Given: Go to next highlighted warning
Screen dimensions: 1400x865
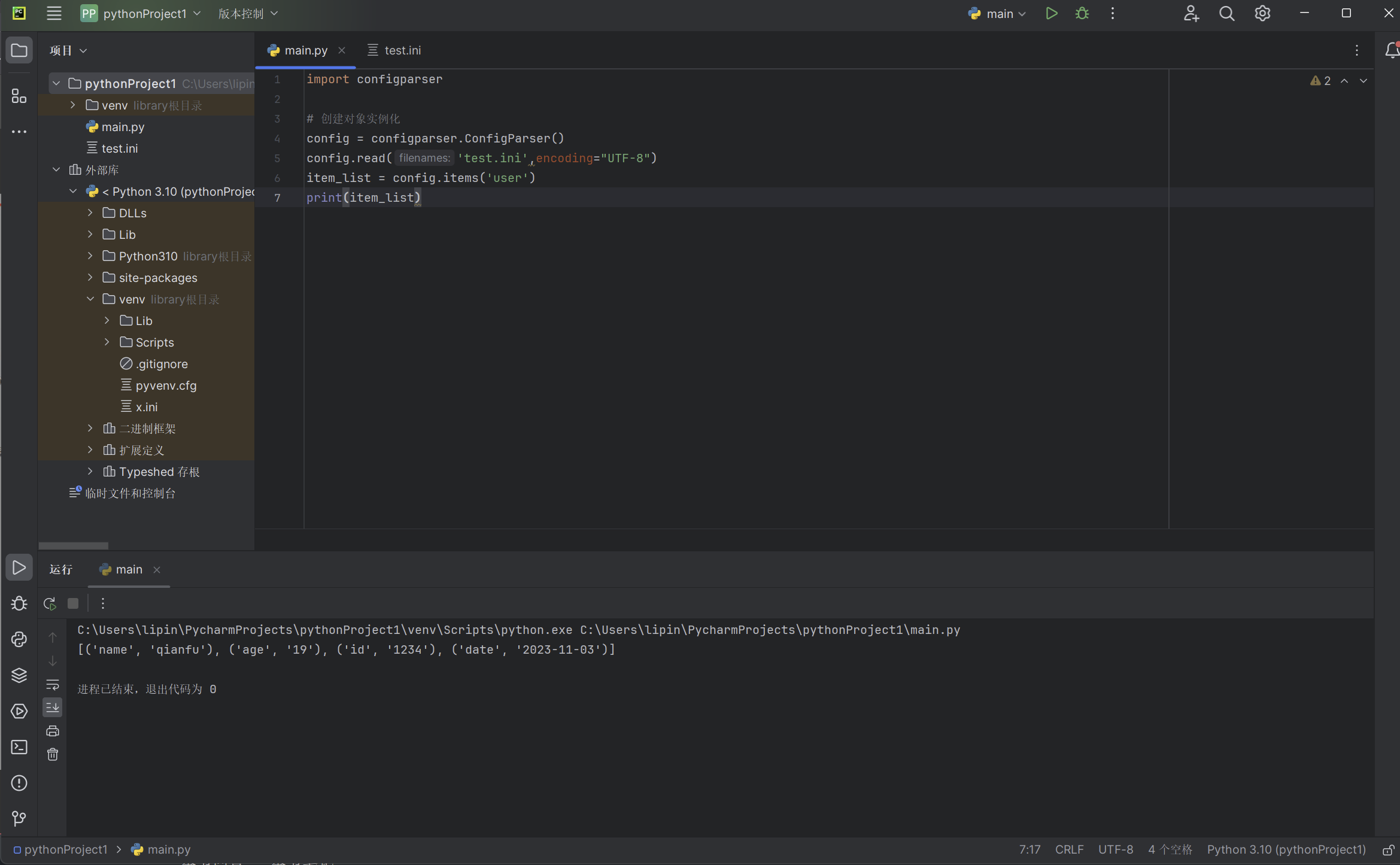Looking at the screenshot, I should coord(1363,81).
